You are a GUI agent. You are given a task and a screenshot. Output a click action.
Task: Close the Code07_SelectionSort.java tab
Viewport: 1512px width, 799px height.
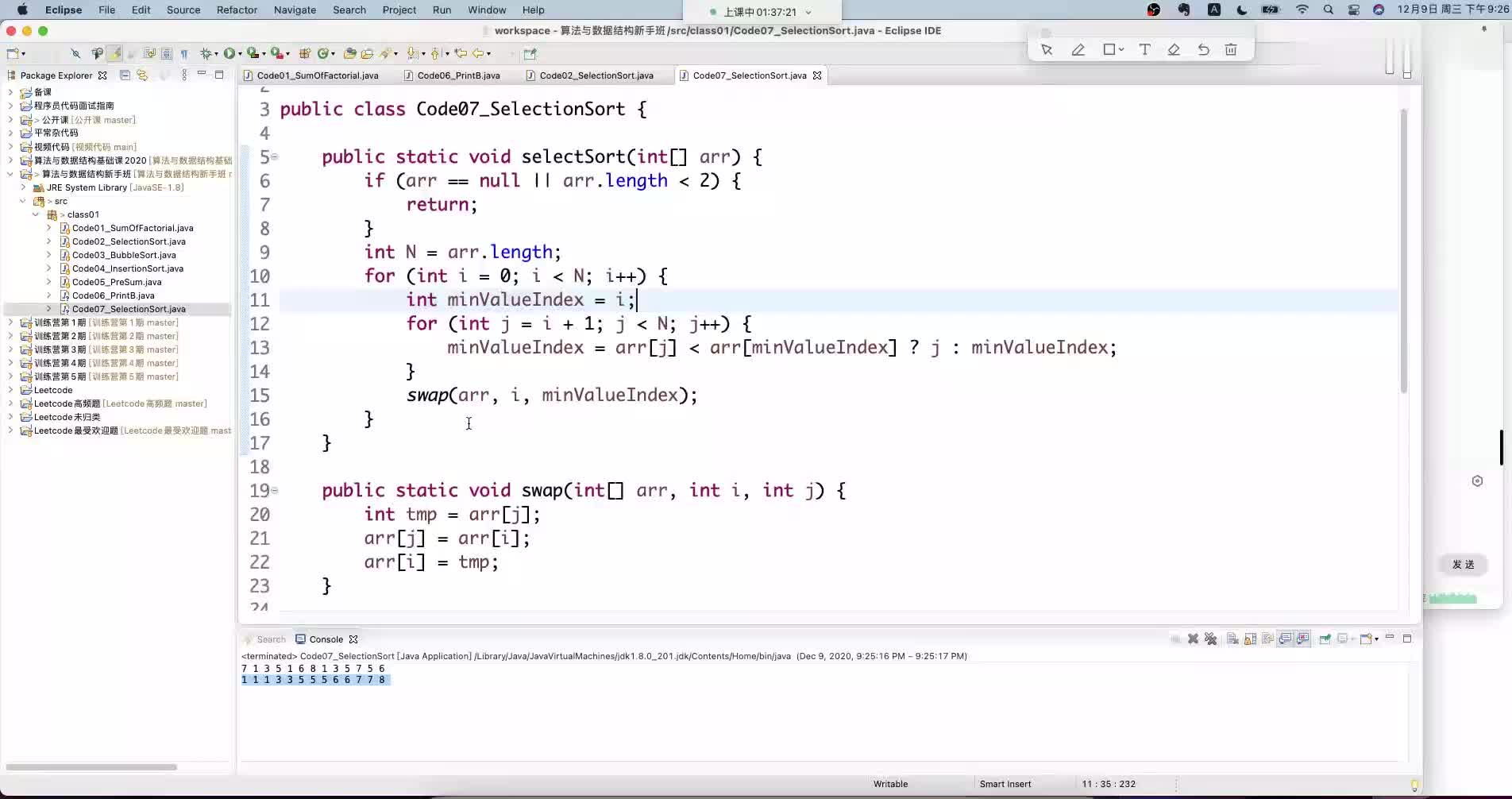click(x=817, y=75)
